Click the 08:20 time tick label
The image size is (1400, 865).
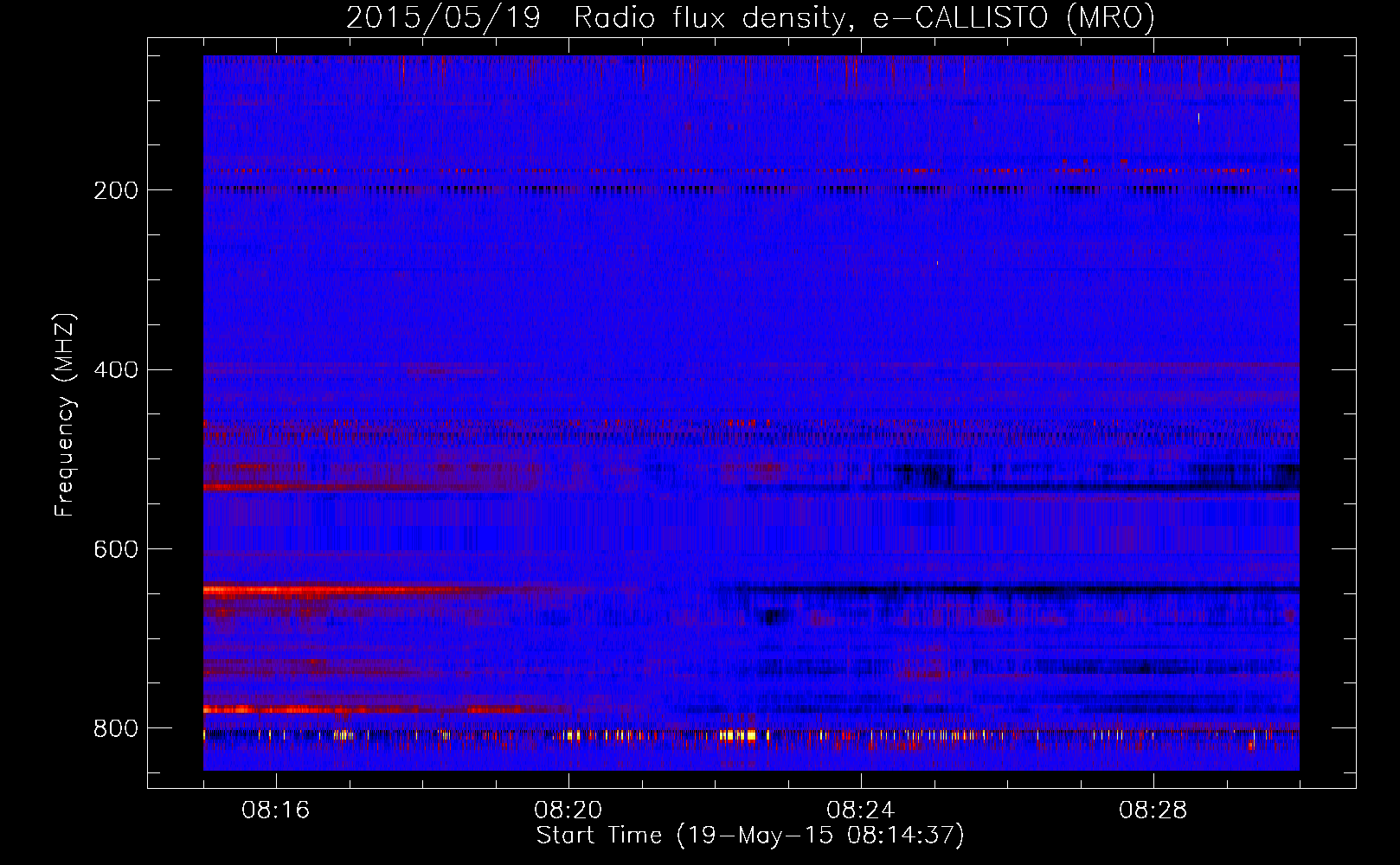(568, 811)
